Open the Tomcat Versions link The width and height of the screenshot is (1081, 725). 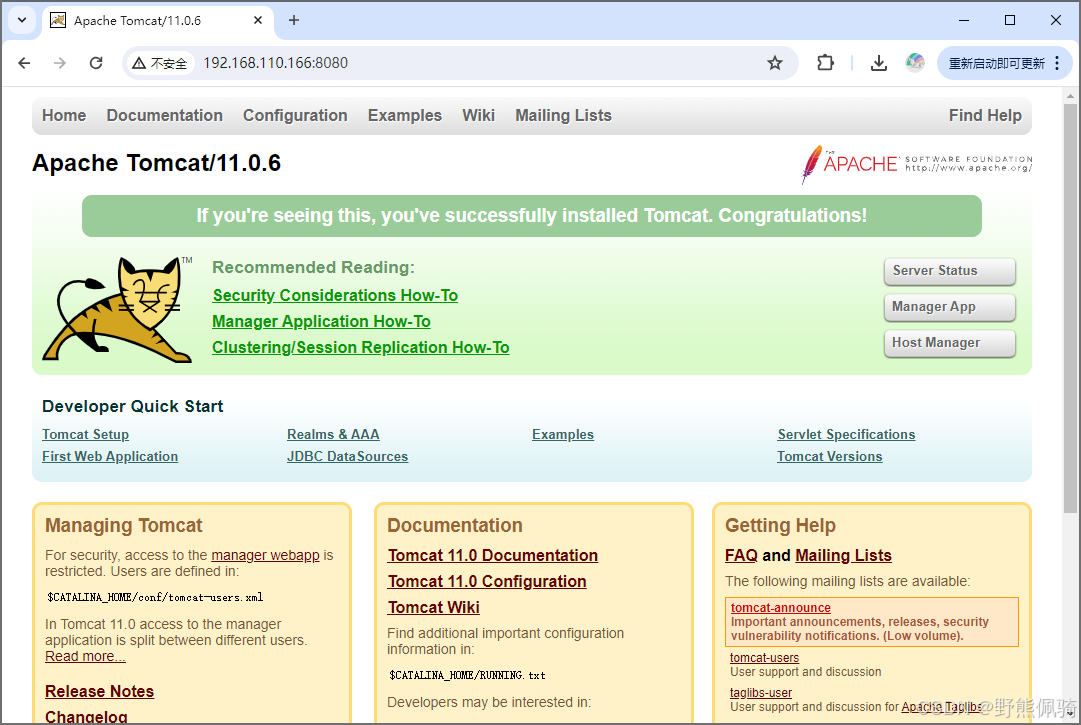point(829,457)
